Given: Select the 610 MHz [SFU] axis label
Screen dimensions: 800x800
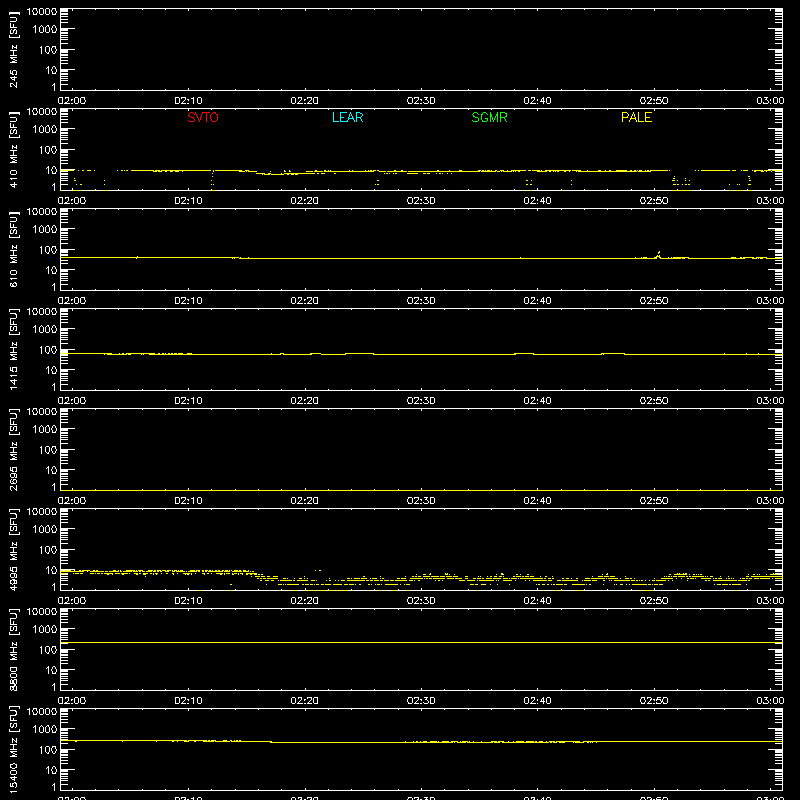Looking at the screenshot, I should coord(13,249).
